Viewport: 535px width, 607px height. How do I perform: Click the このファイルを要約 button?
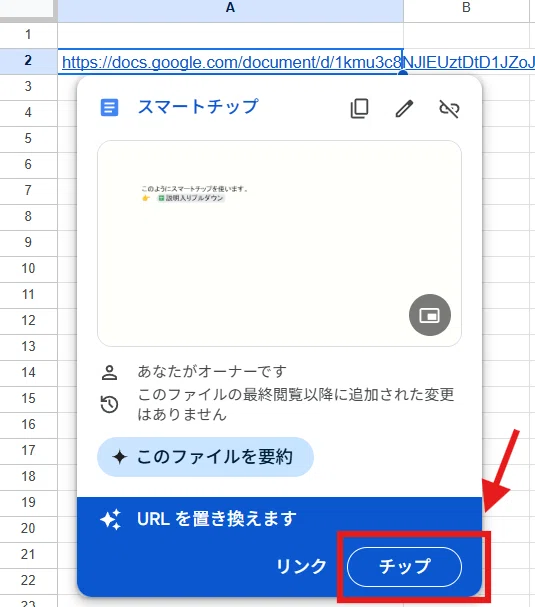pos(205,457)
